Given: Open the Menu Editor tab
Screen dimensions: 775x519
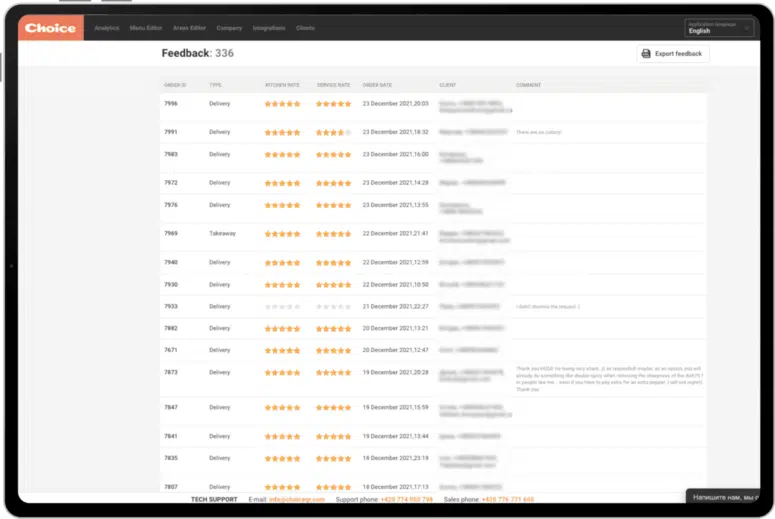Looking at the screenshot, I should [x=146, y=28].
